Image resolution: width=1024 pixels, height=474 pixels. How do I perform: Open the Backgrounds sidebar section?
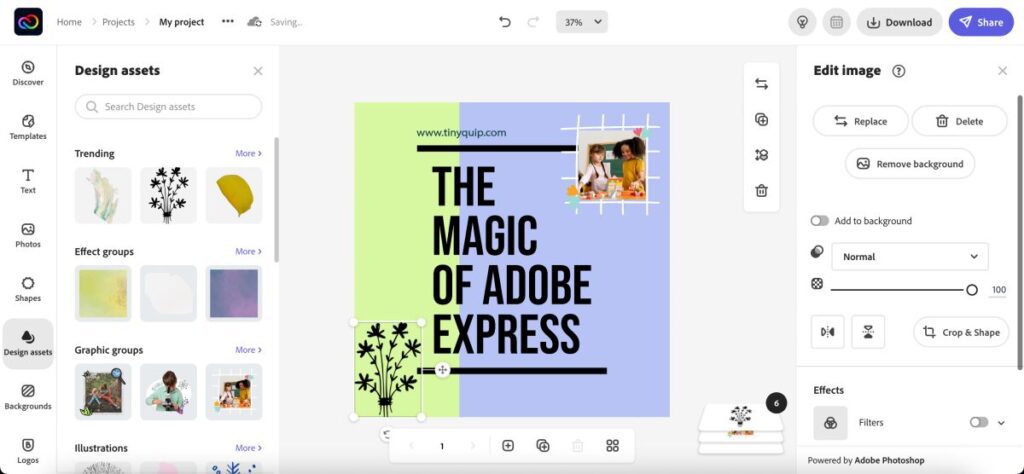point(28,398)
